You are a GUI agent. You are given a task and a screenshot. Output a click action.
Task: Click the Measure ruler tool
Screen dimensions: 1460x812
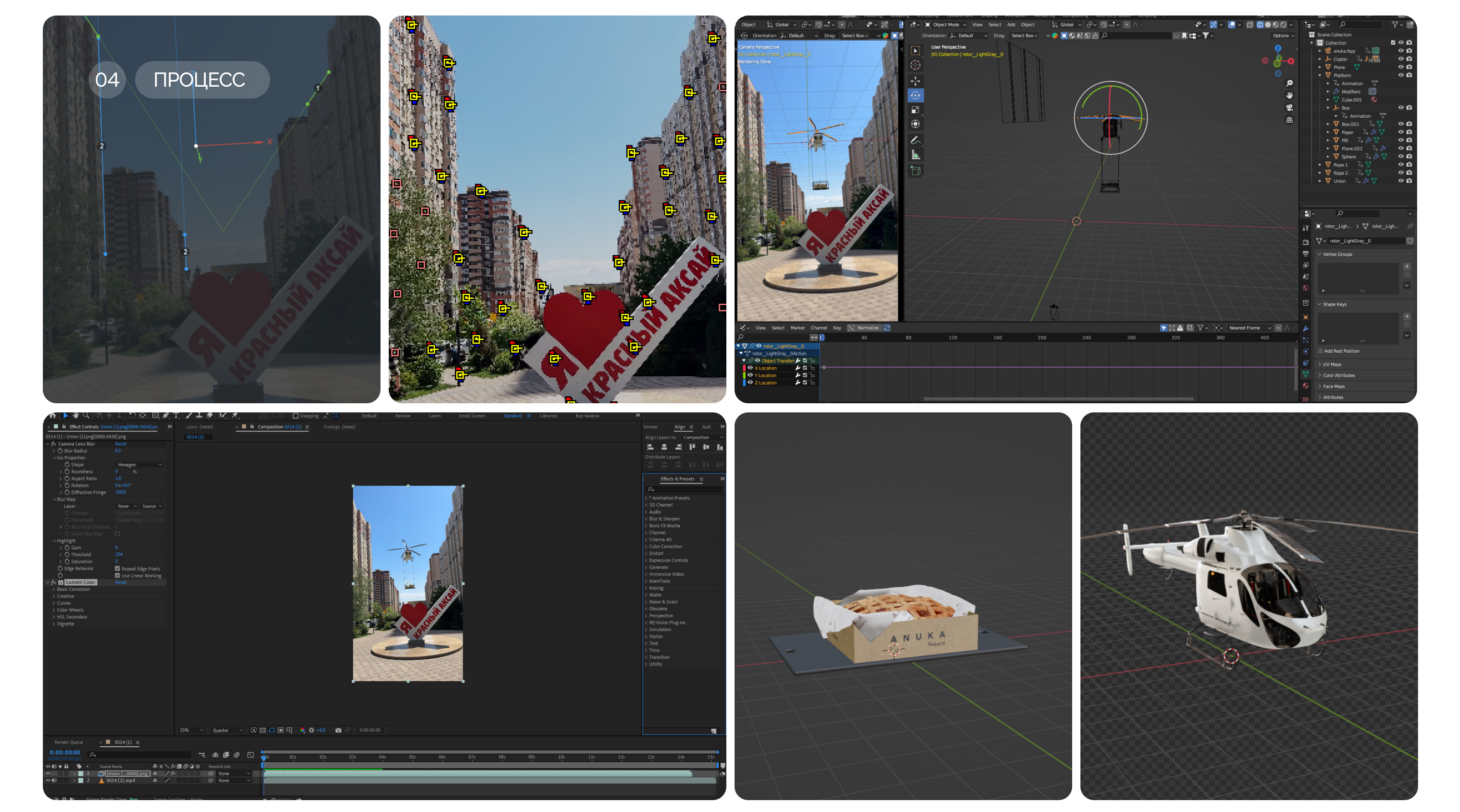point(915,155)
